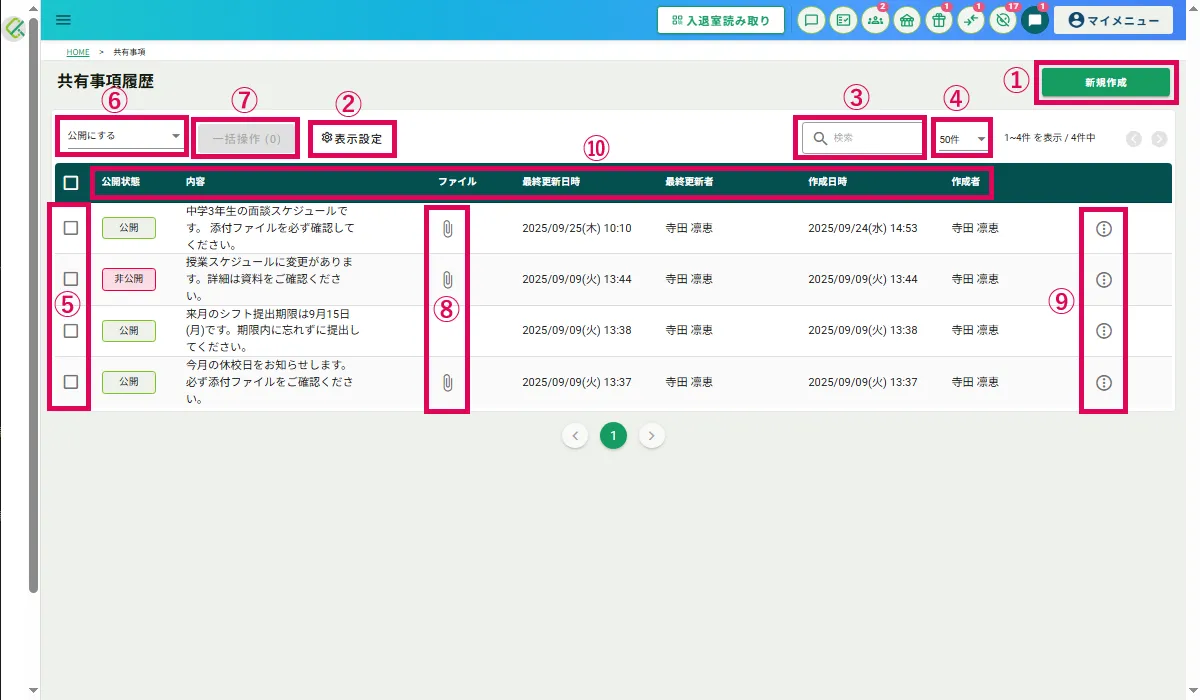The image size is (1200, 700).
Task: Open the 公開にする bulk action dropdown
Action: pos(122,135)
